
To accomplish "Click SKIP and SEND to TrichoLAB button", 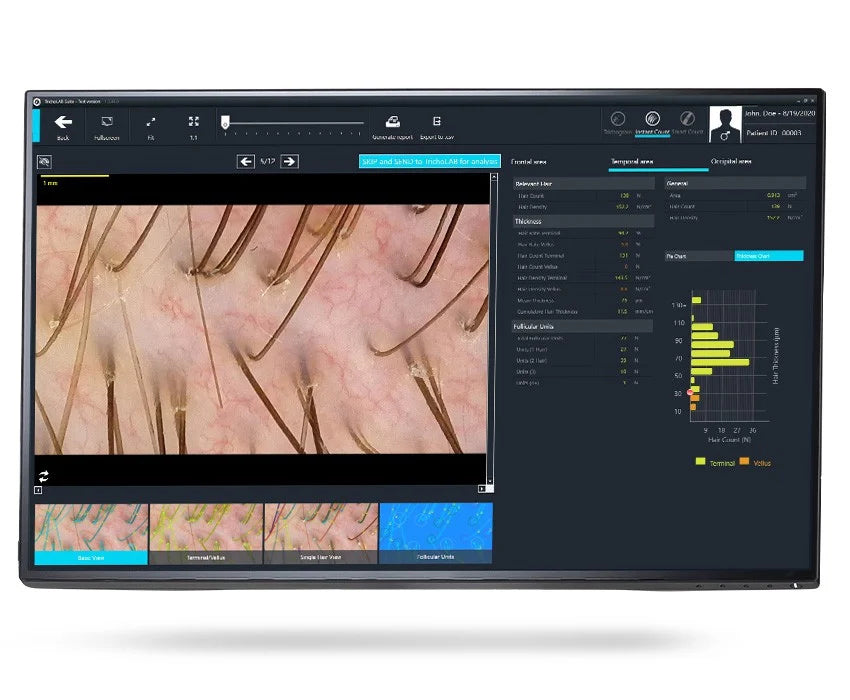I will (x=429, y=161).
